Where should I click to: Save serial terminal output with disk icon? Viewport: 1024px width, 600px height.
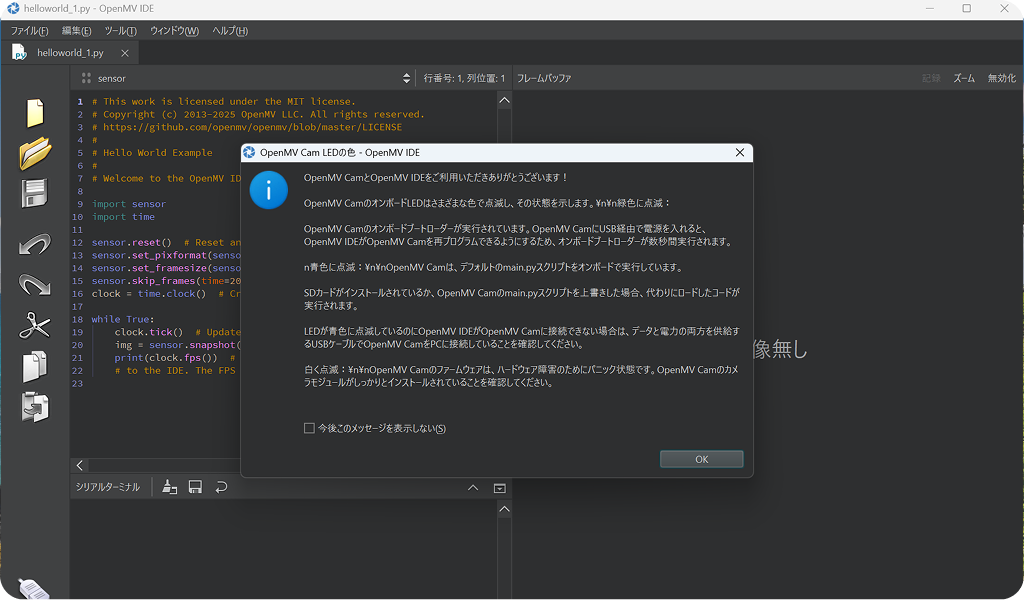[x=195, y=487]
